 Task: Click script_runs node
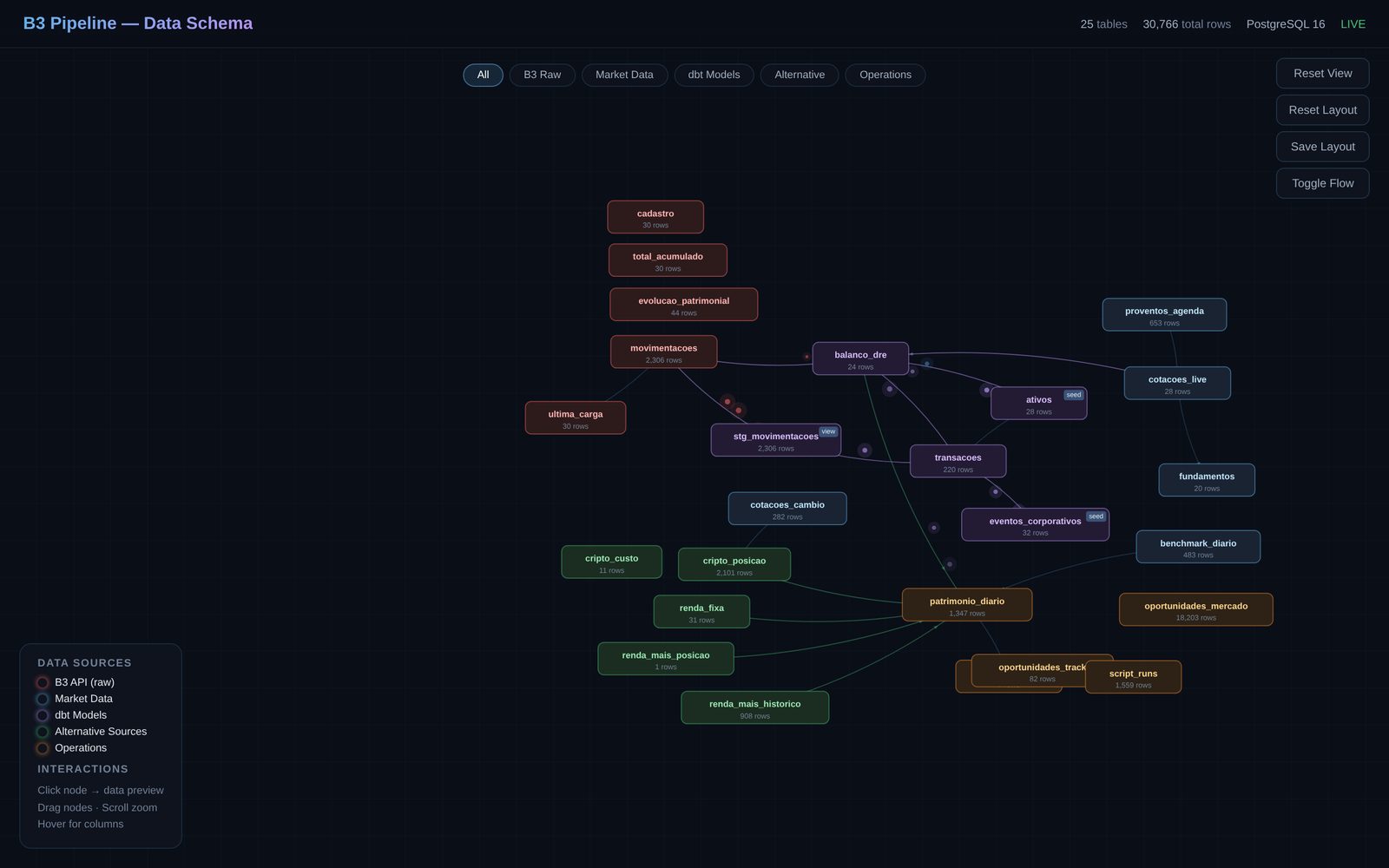pos(1133,677)
